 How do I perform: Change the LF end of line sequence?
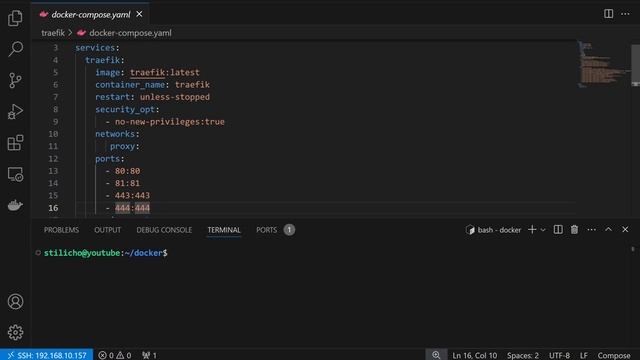click(x=584, y=356)
